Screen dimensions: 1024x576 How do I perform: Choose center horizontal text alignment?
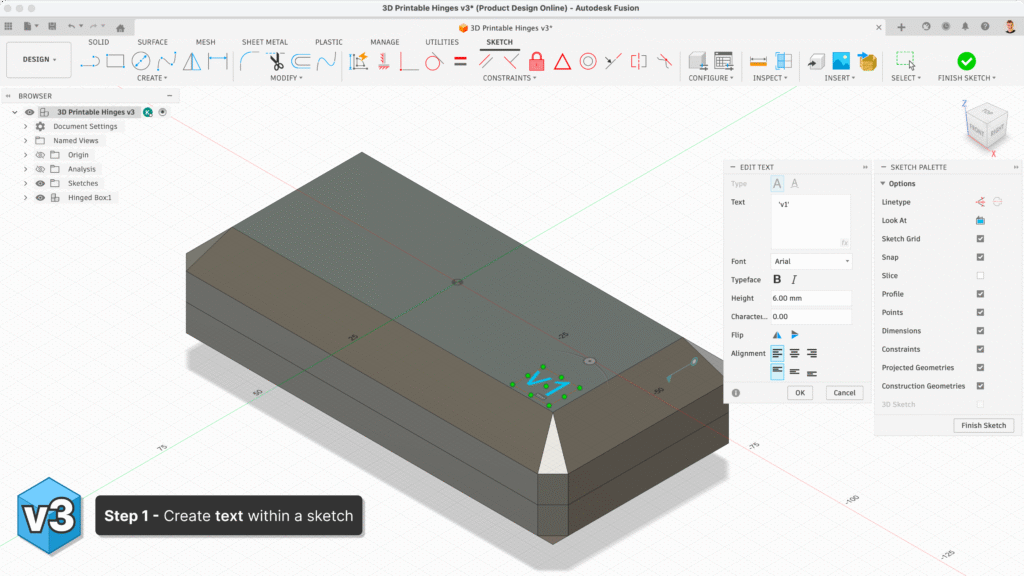pyautogui.click(x=794, y=353)
